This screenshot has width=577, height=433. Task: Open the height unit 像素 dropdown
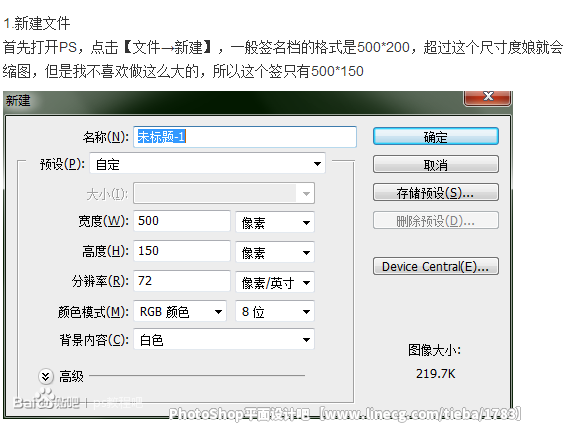[275, 252]
